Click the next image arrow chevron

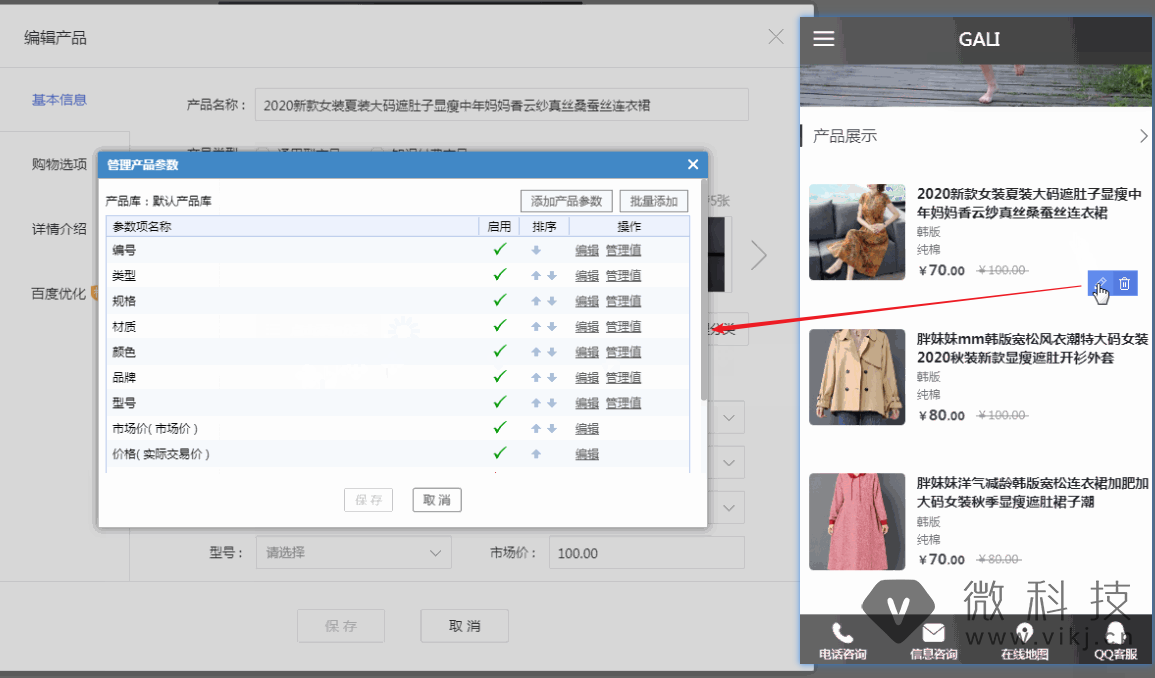(759, 255)
